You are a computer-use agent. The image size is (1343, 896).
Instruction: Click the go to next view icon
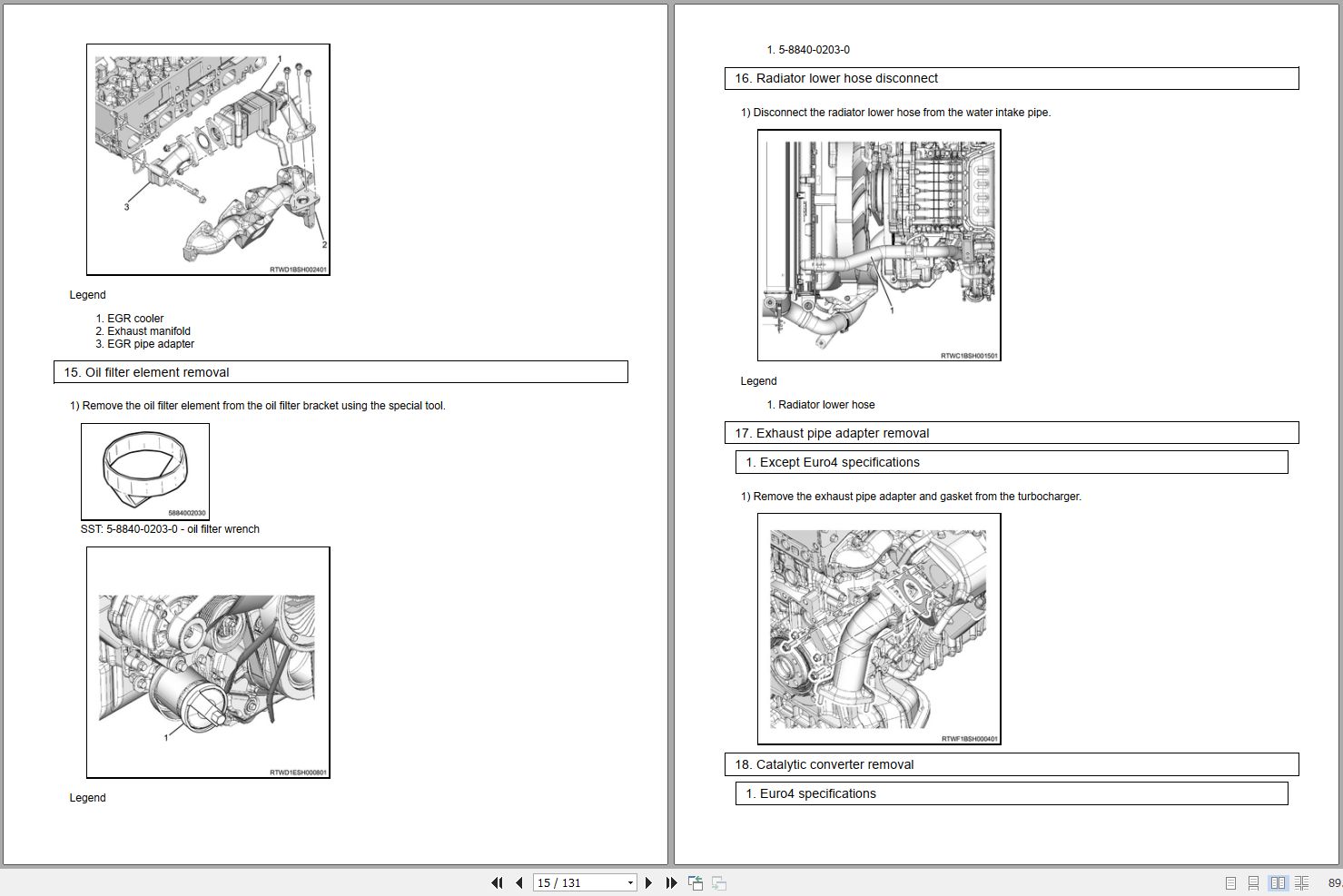point(718,882)
